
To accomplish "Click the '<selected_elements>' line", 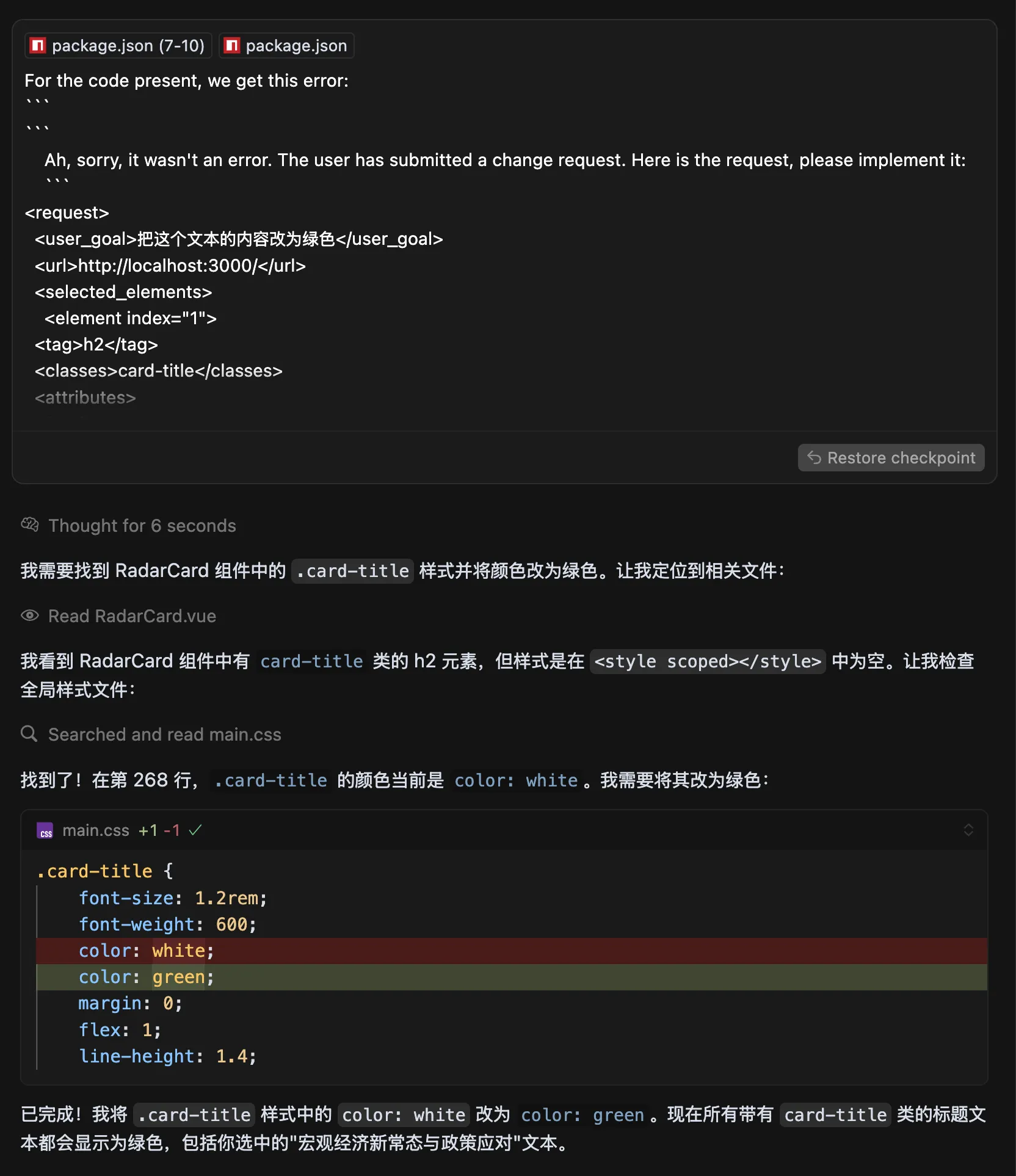I will click(x=123, y=292).
